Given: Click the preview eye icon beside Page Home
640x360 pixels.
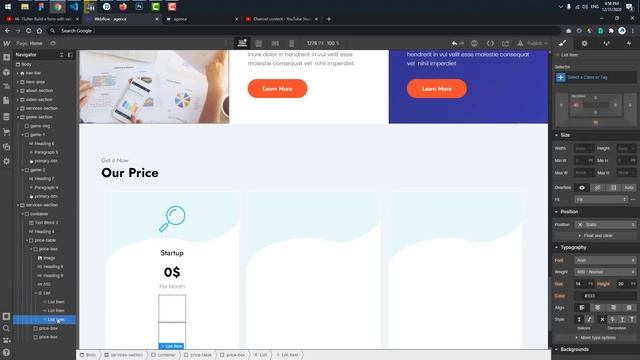Looking at the screenshot, I should click(x=53, y=43).
